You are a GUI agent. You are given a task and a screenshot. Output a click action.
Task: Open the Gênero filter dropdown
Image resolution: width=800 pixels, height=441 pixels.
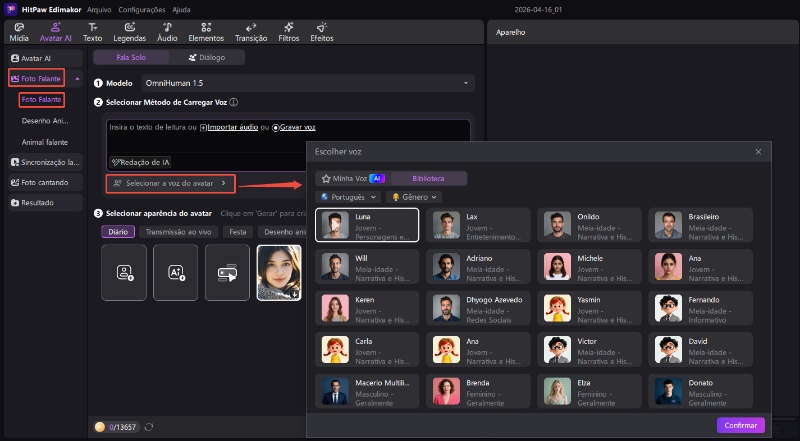tap(415, 197)
